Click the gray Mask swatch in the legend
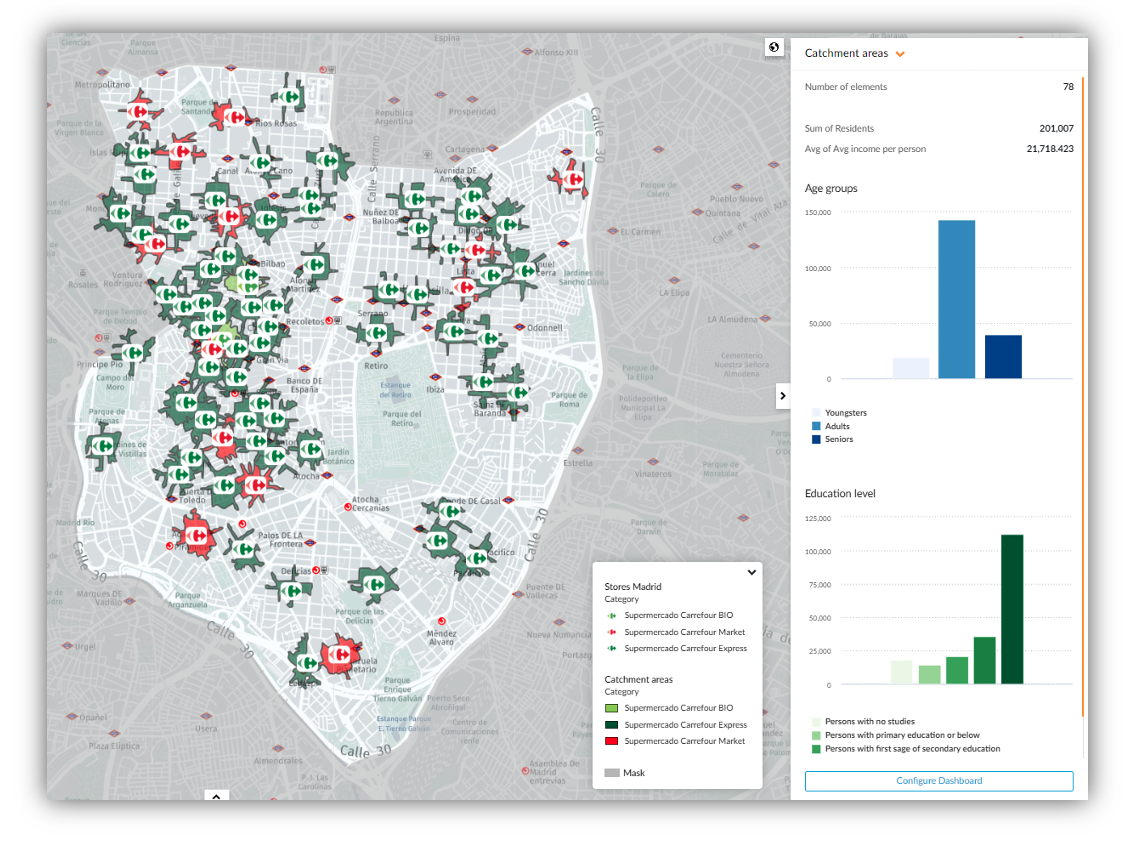 (612, 773)
